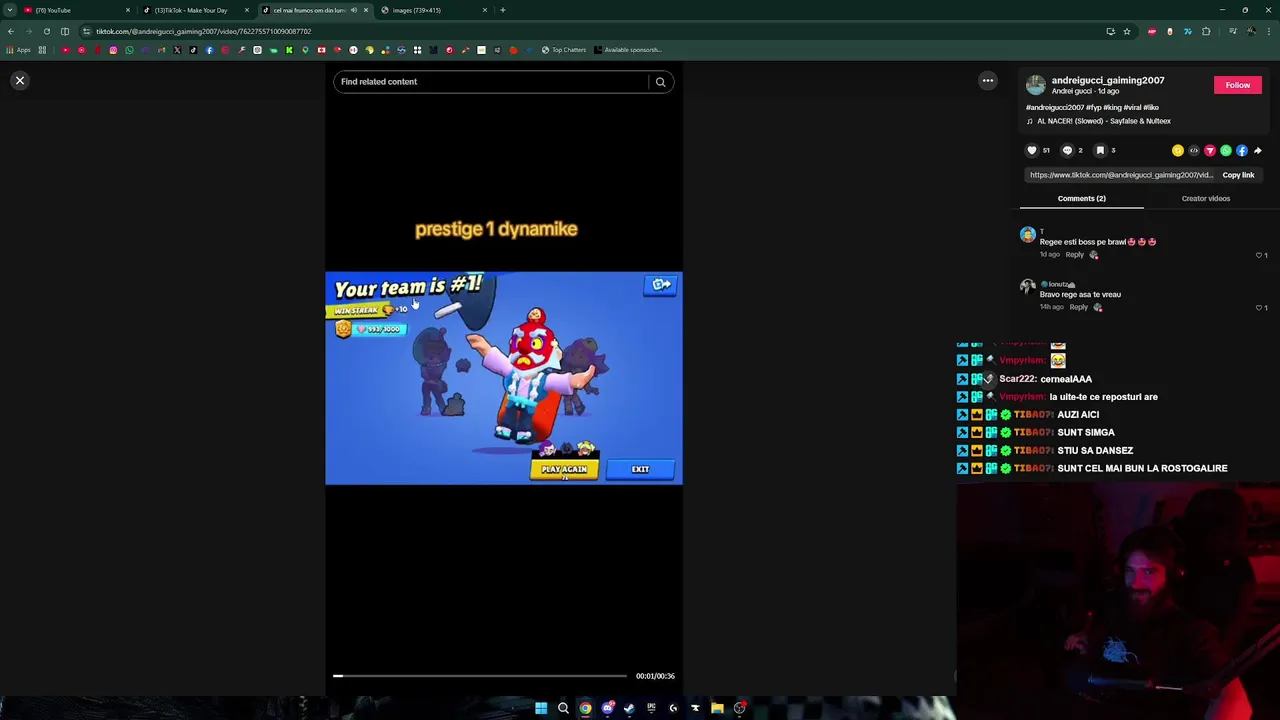Click the #andreigucci2007 hashtag
The width and height of the screenshot is (1280, 720).
pyautogui.click(x=1055, y=107)
